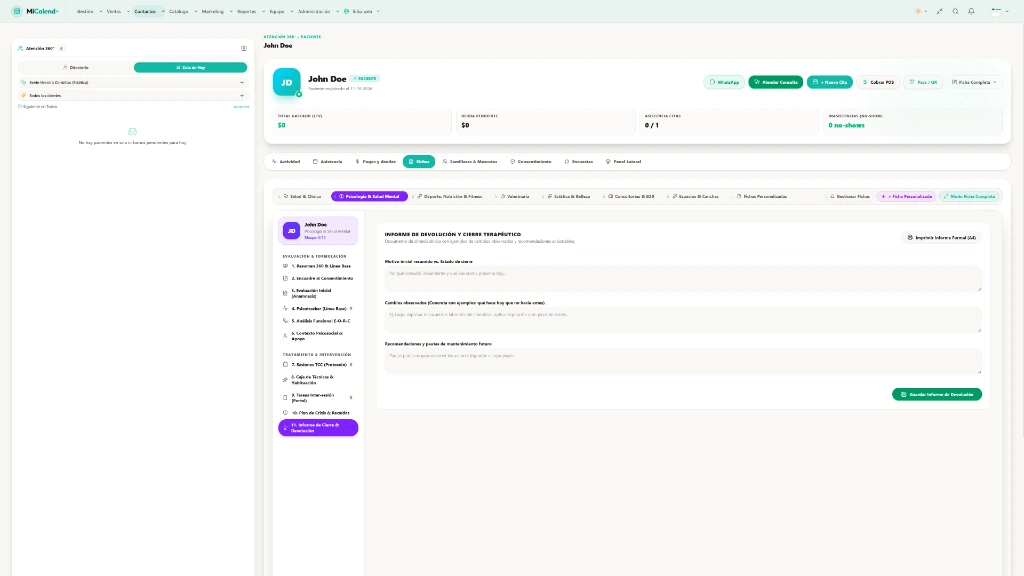Click the JD patient avatar in header card
Viewport: 1024px width, 576px height.
287,82
